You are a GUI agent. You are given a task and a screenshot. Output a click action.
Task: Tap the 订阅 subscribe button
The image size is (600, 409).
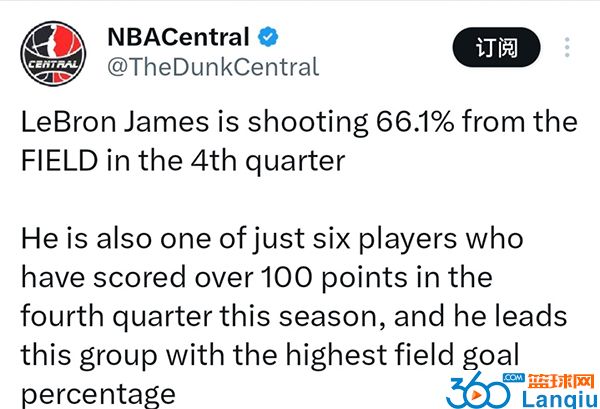click(496, 47)
